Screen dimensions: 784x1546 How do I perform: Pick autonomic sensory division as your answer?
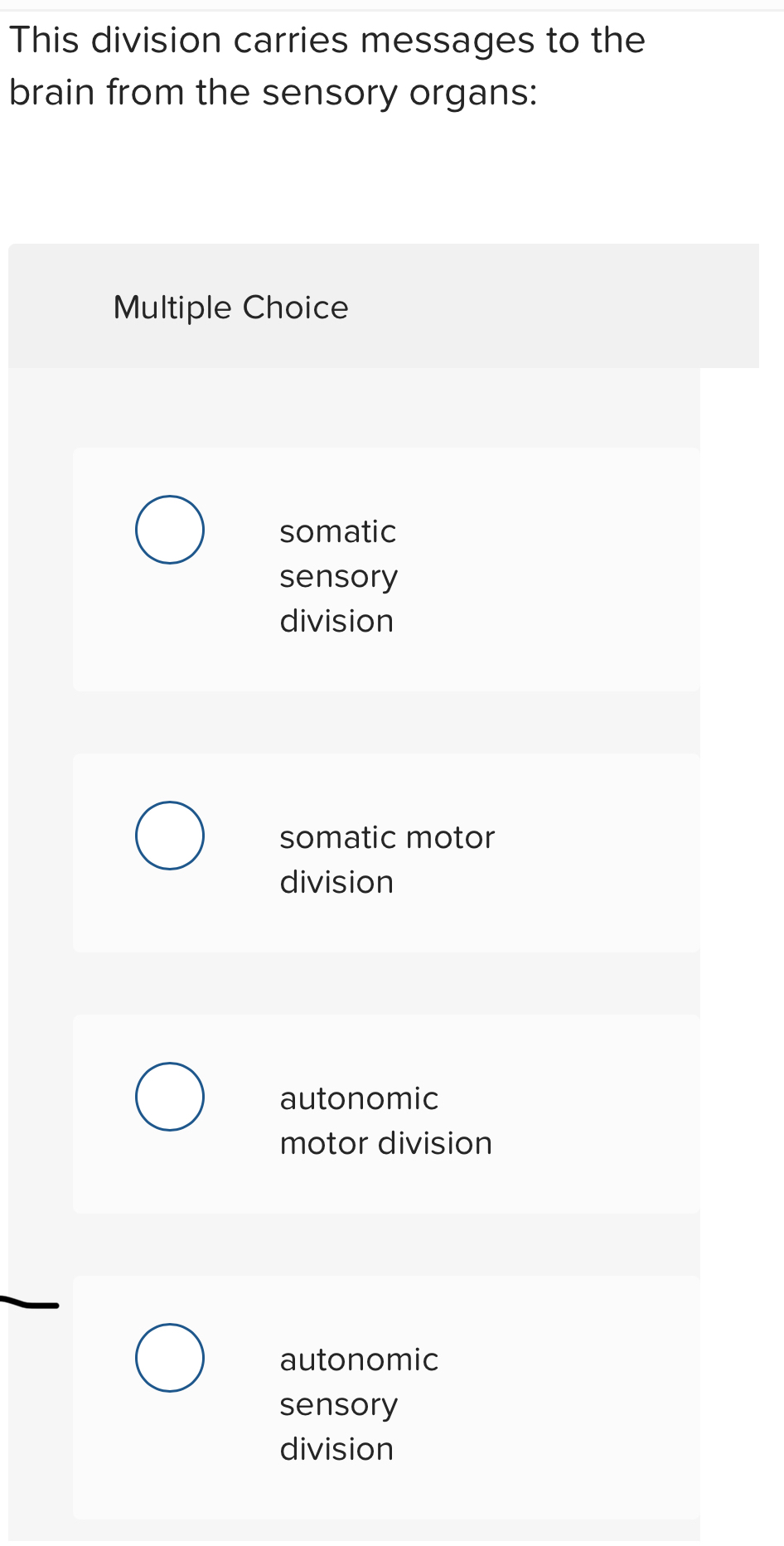[x=359, y=1403]
